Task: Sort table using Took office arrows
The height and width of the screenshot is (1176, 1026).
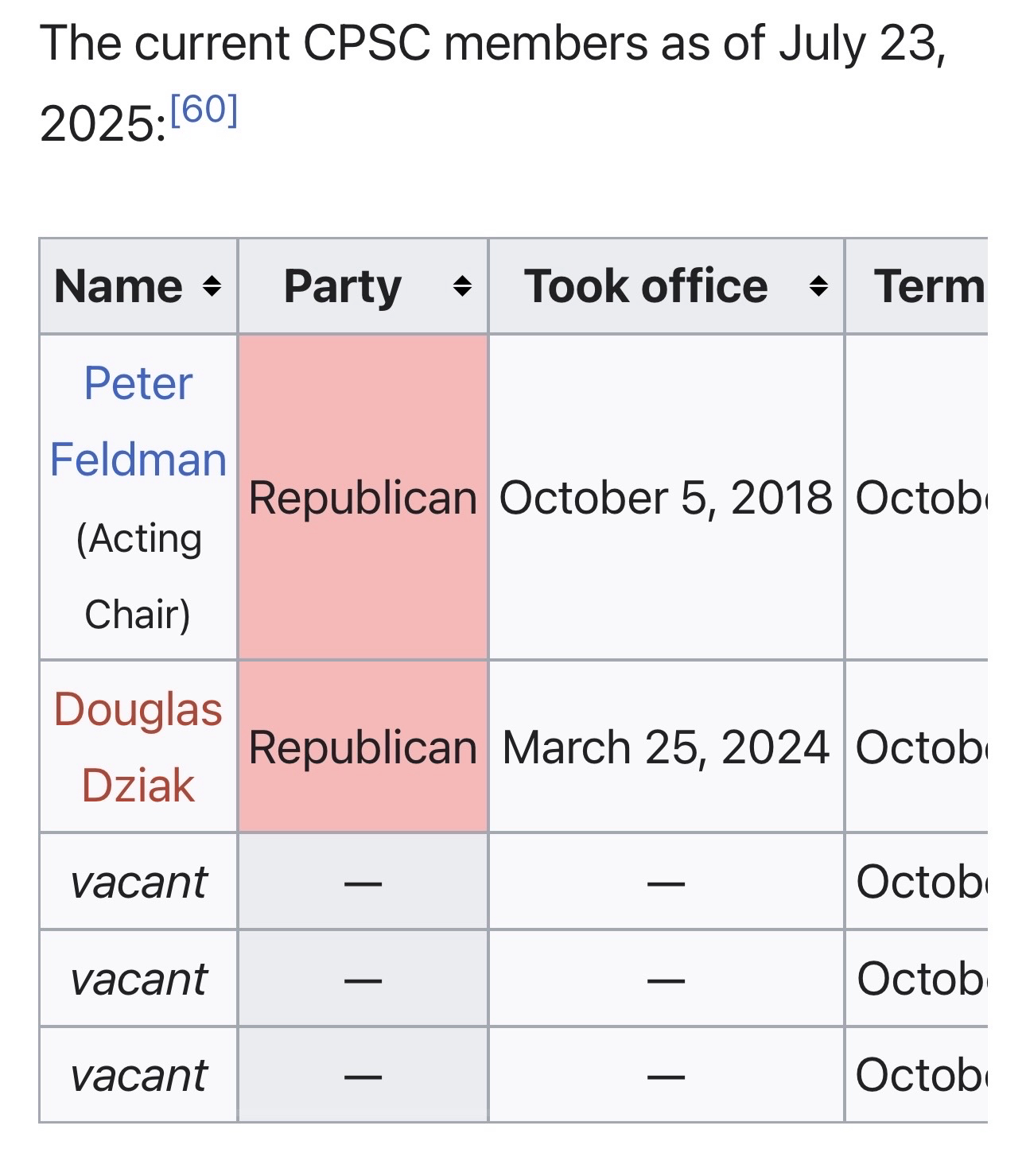Action: [818, 286]
